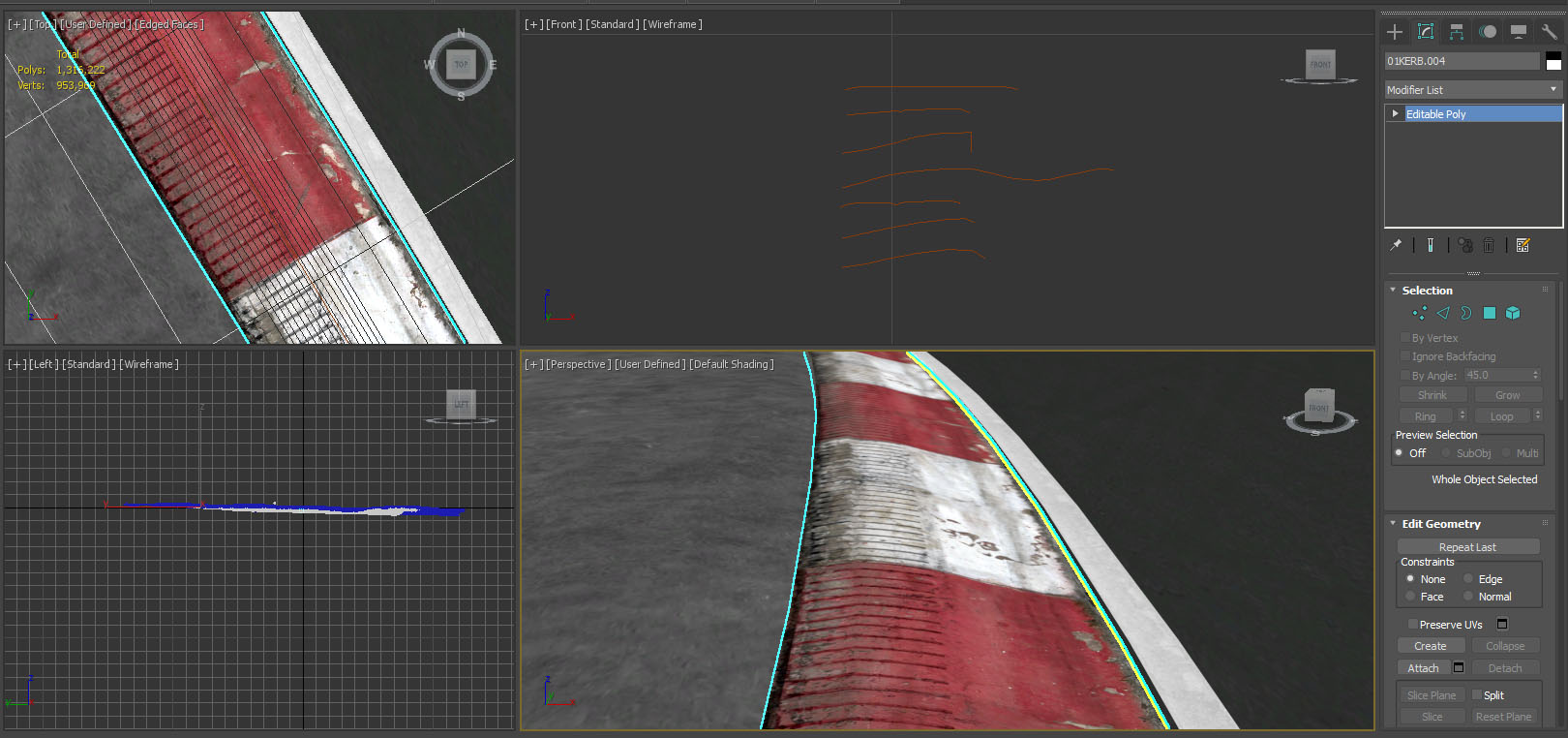
Task: Open the Utilities wrench panel
Action: [x=1549, y=32]
